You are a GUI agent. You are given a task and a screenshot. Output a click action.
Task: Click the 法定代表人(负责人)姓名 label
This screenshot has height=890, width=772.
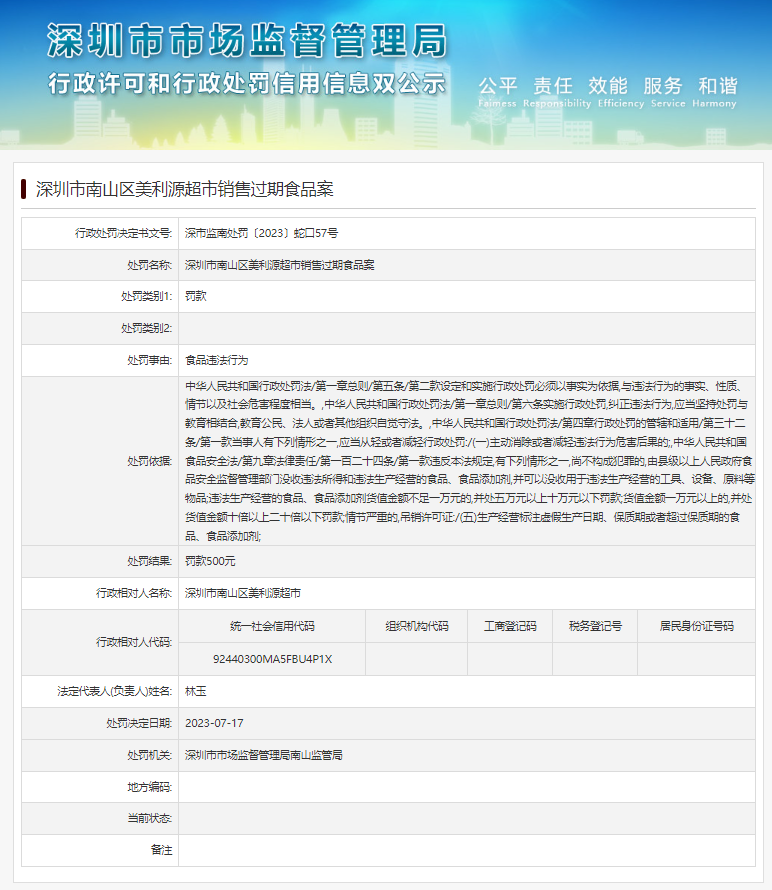coord(114,691)
